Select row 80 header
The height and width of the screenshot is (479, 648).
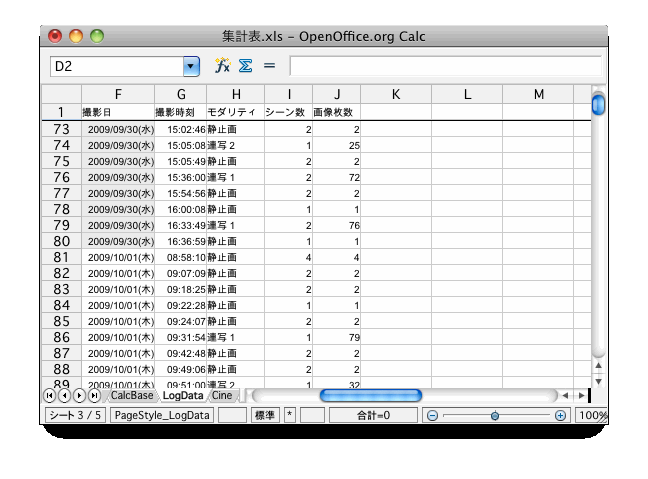[62, 241]
